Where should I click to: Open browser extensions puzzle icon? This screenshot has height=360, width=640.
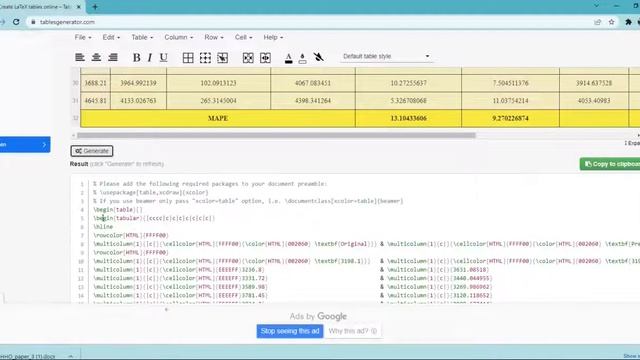(x=629, y=22)
